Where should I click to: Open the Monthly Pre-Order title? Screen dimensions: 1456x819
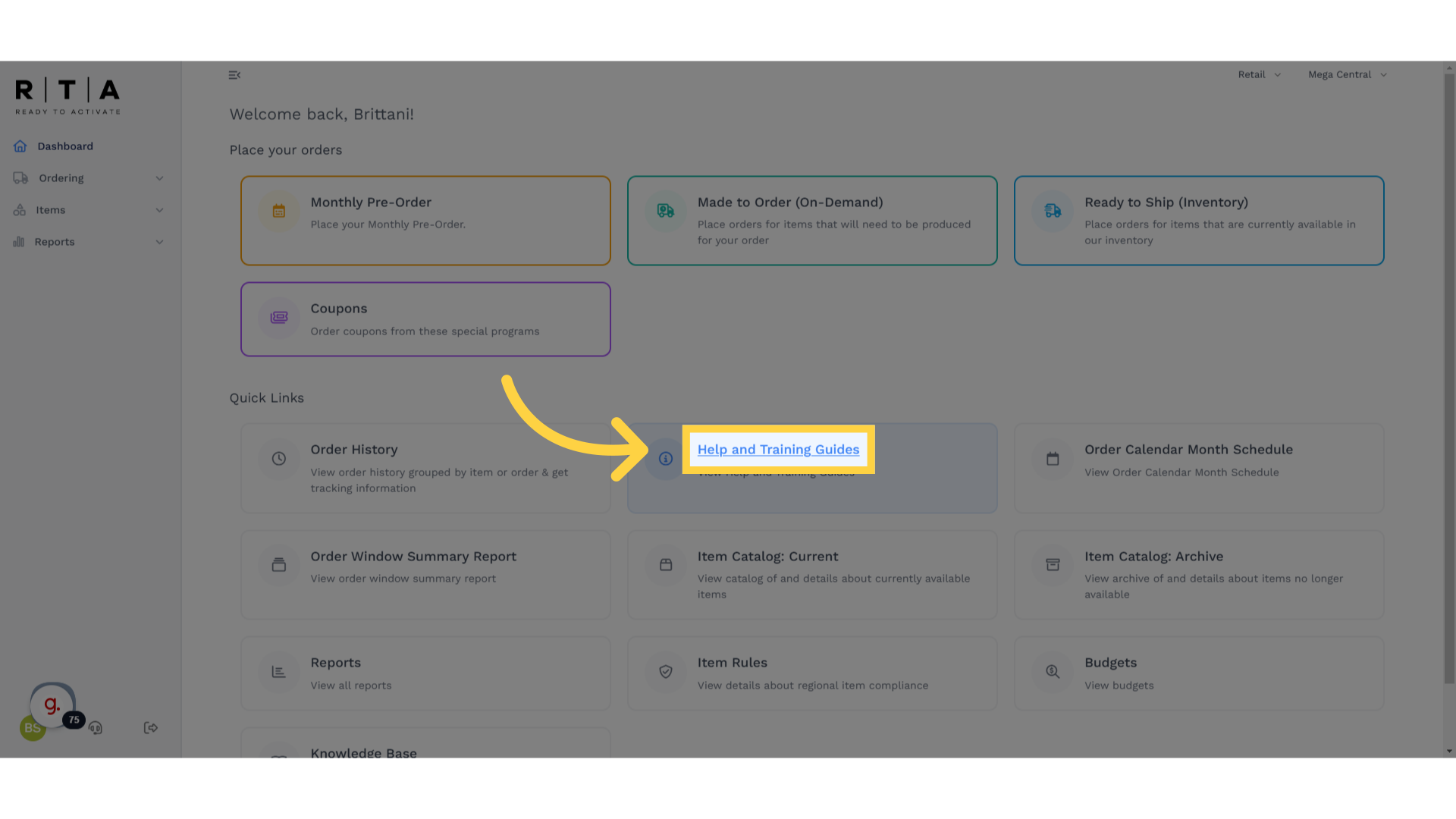pyautogui.click(x=371, y=202)
